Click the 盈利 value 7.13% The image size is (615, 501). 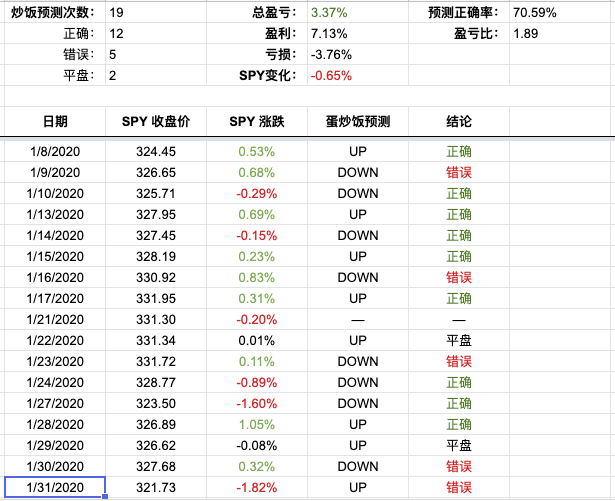(x=328, y=34)
